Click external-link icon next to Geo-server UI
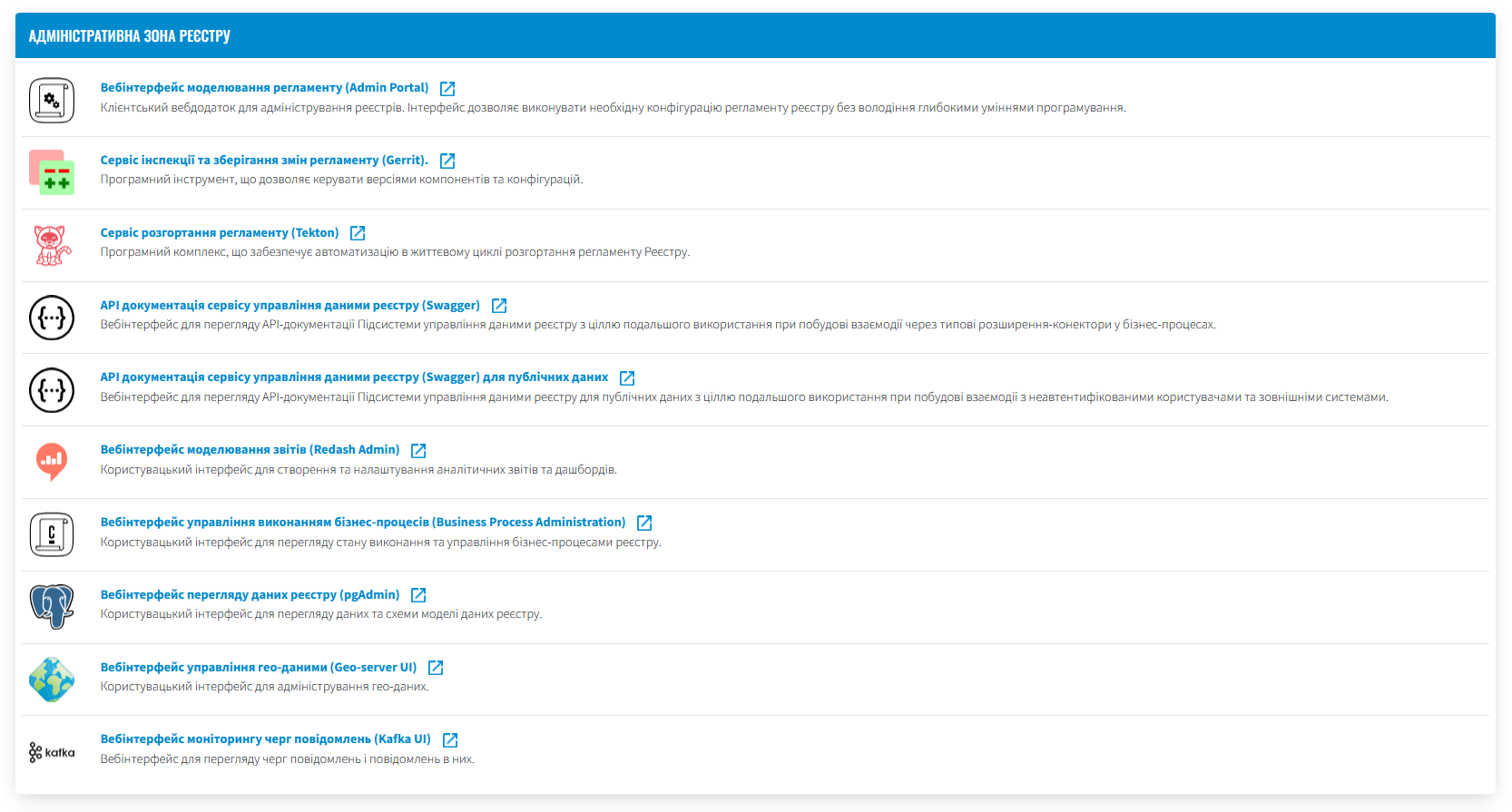 pyautogui.click(x=436, y=668)
